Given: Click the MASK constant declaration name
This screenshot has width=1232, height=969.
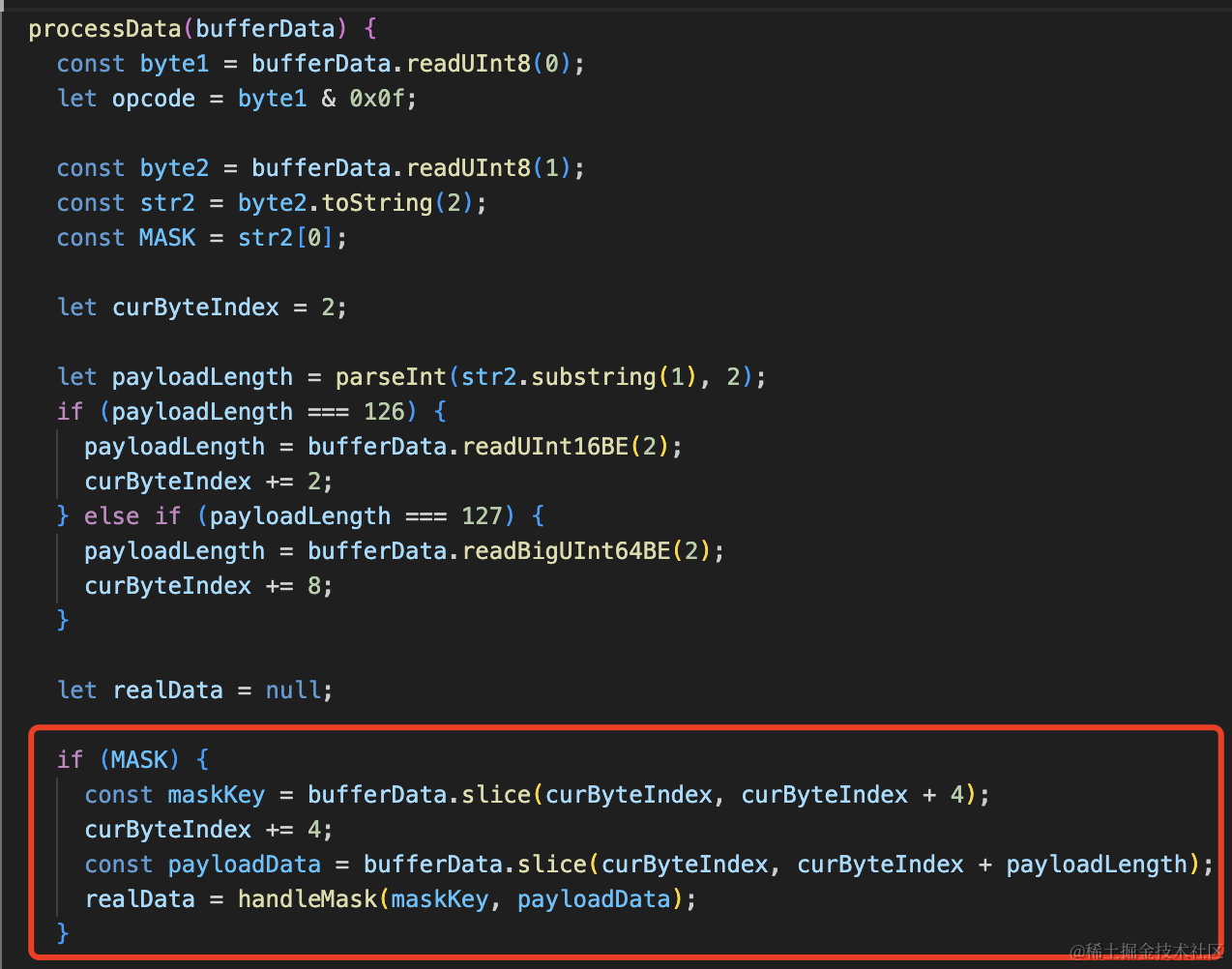Looking at the screenshot, I should click(167, 238).
